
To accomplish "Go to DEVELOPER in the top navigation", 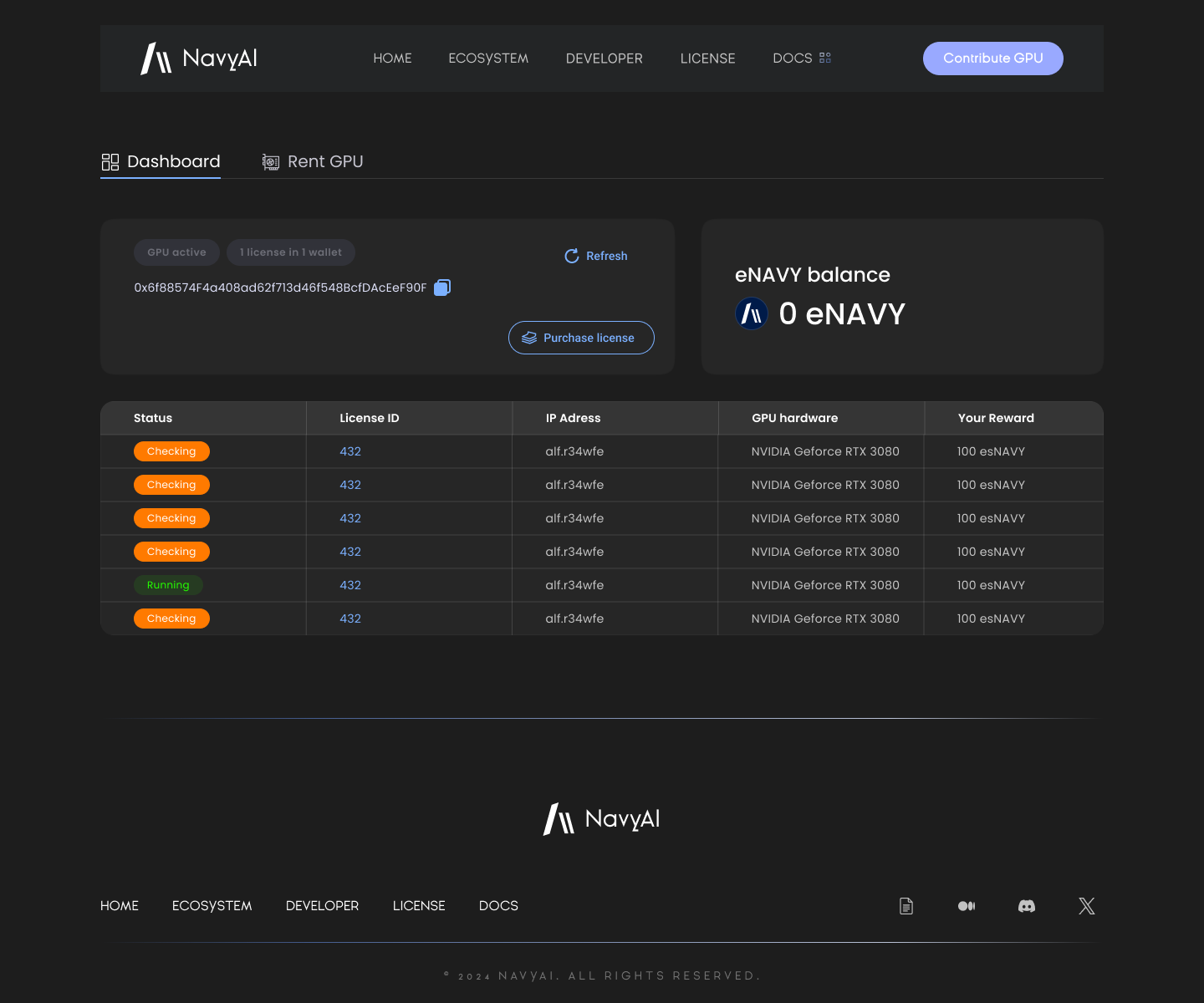I will point(604,59).
